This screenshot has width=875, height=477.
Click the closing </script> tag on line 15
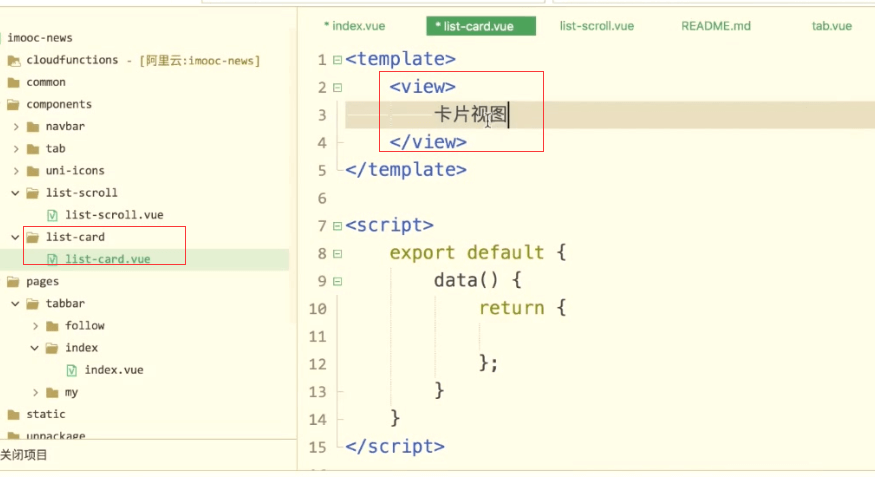(x=395, y=446)
